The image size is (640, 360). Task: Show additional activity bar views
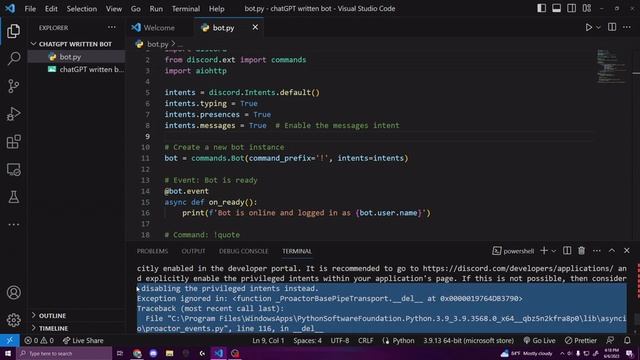point(13,224)
